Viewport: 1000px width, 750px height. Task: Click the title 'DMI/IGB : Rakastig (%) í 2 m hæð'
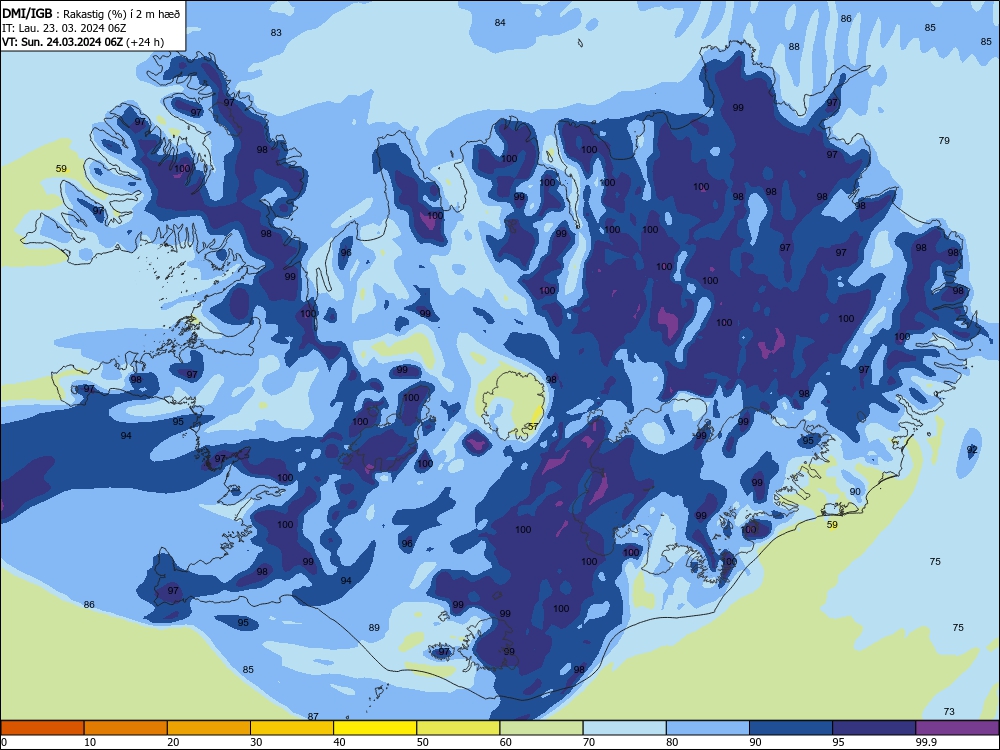point(91,13)
